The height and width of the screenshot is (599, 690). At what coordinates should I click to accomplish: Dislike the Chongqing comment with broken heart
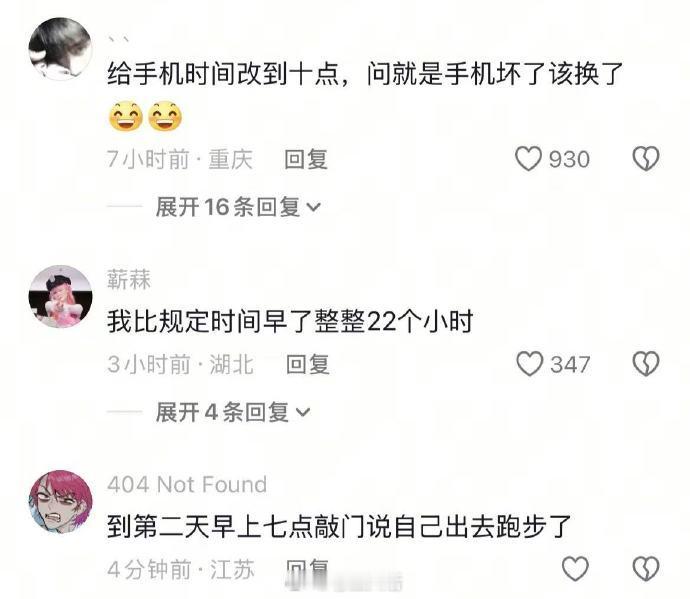click(646, 159)
